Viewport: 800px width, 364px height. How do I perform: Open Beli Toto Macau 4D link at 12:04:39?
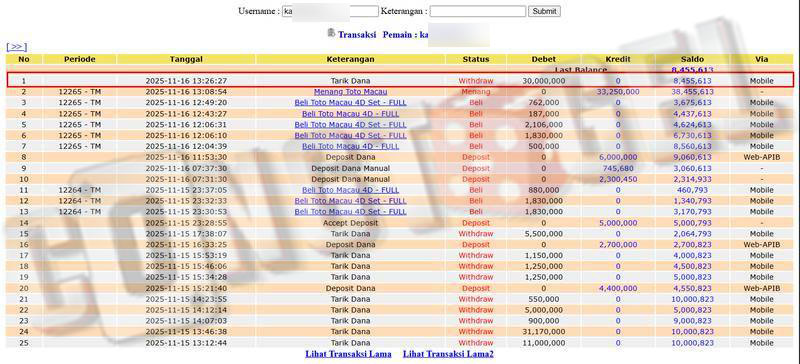click(x=351, y=147)
